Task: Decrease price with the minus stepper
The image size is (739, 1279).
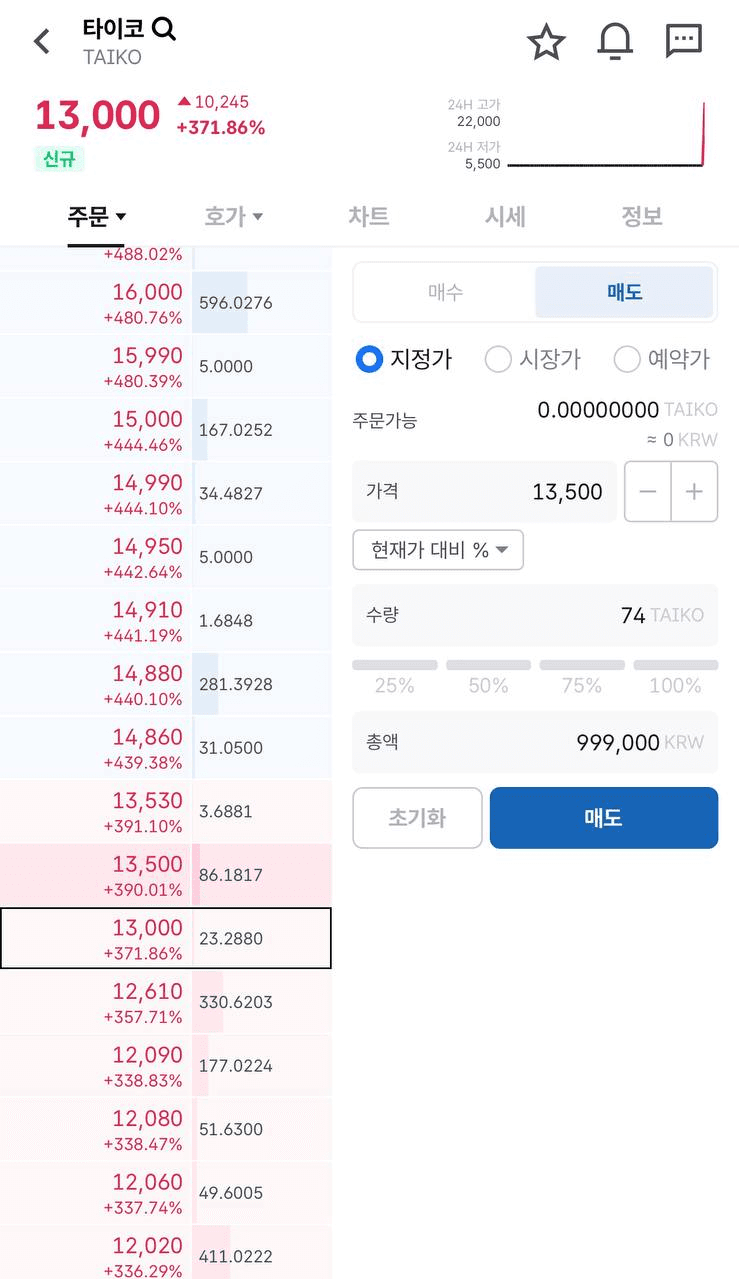Action: [x=647, y=491]
